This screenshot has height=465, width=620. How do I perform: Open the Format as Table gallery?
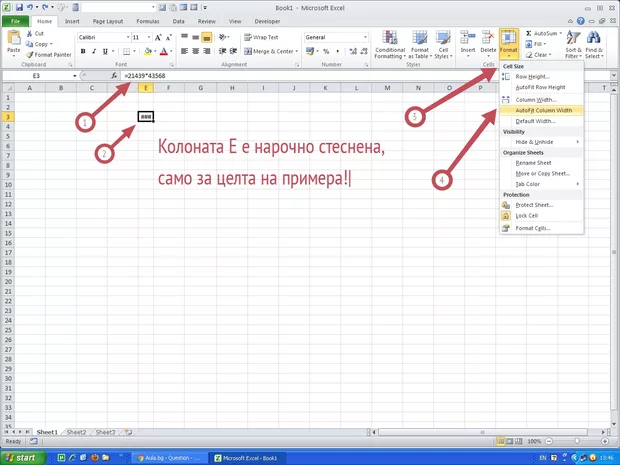420,45
